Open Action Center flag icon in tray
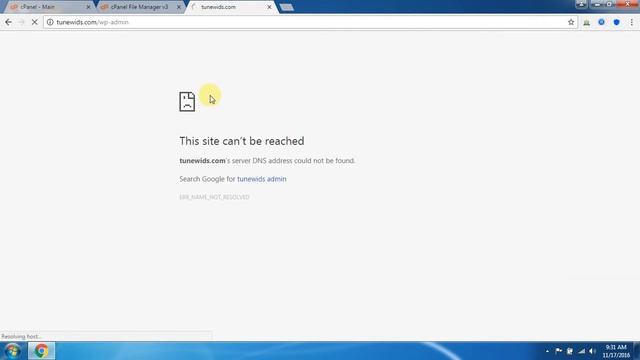Image resolution: width=640 pixels, height=360 pixels. [x=558, y=351]
